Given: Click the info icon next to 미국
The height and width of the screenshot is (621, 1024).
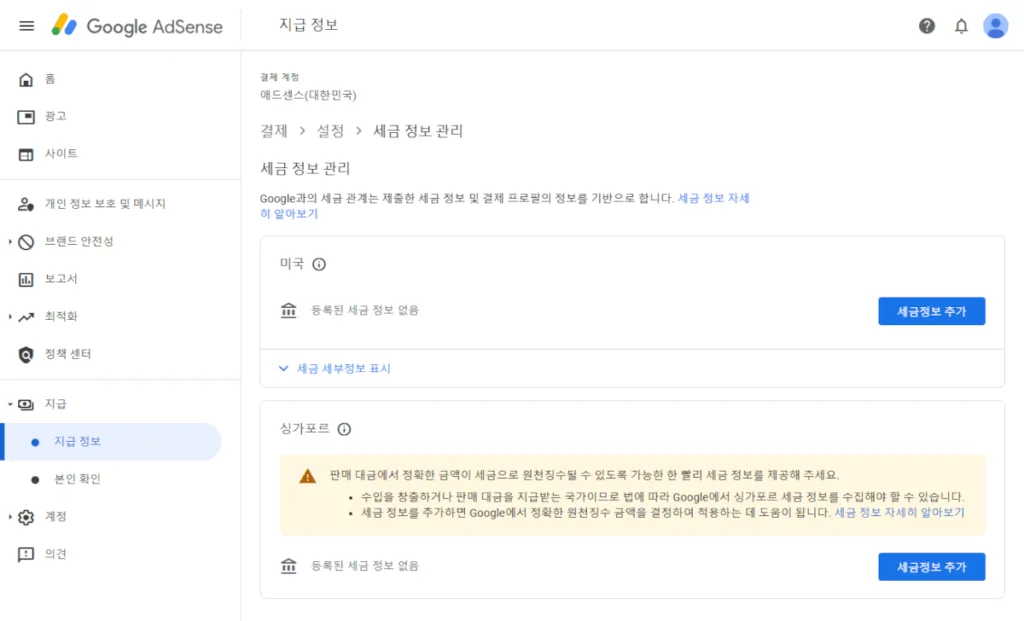Looking at the screenshot, I should point(319,265).
